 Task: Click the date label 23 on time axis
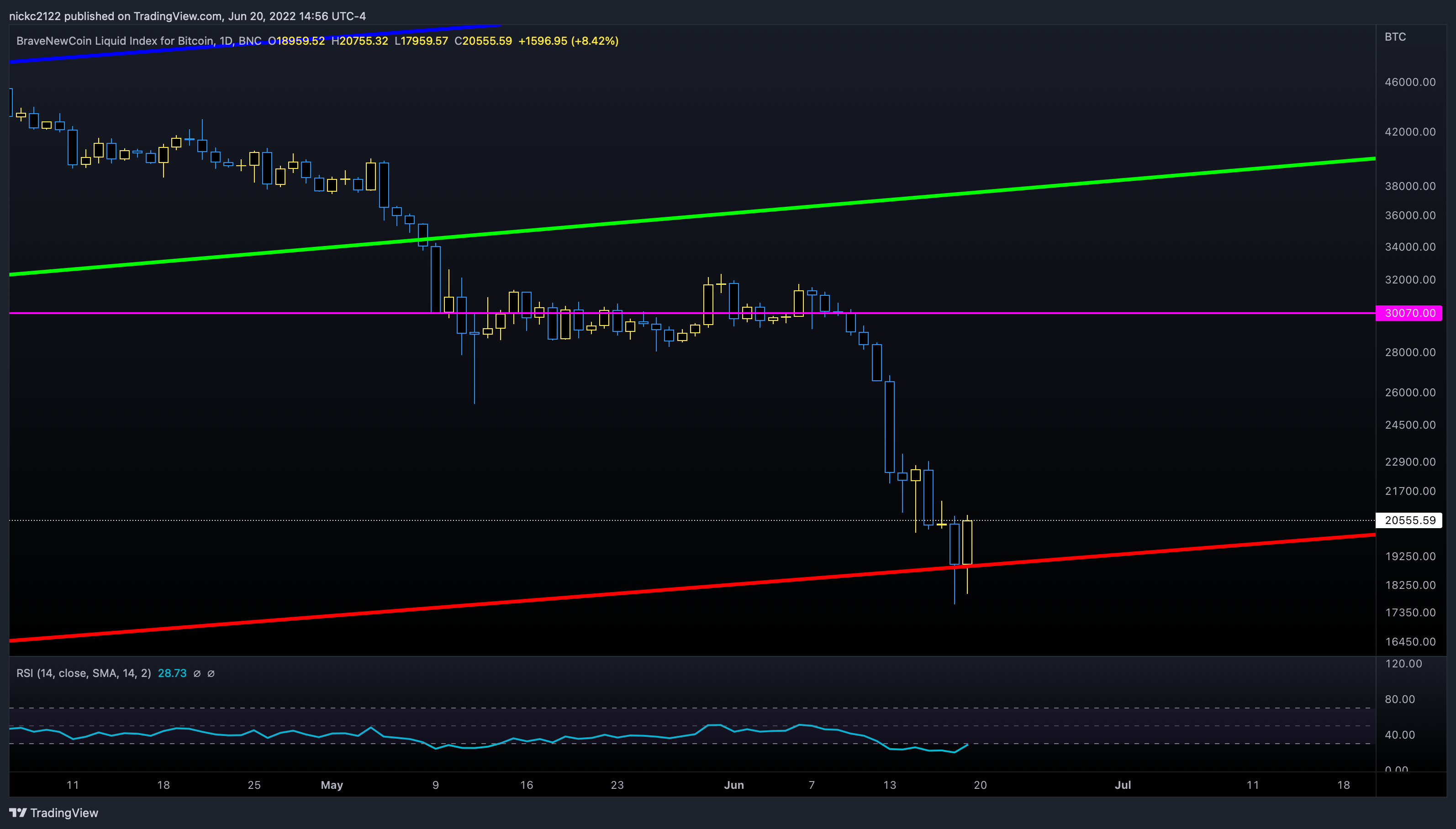coord(617,785)
